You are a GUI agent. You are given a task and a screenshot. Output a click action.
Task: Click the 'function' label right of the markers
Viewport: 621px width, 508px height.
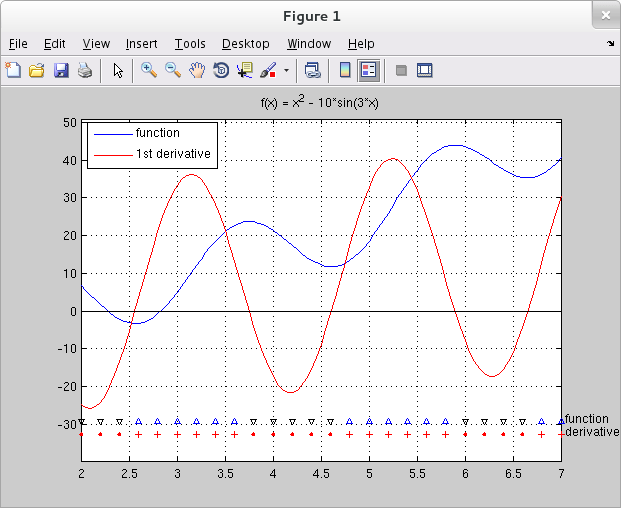[587, 419]
